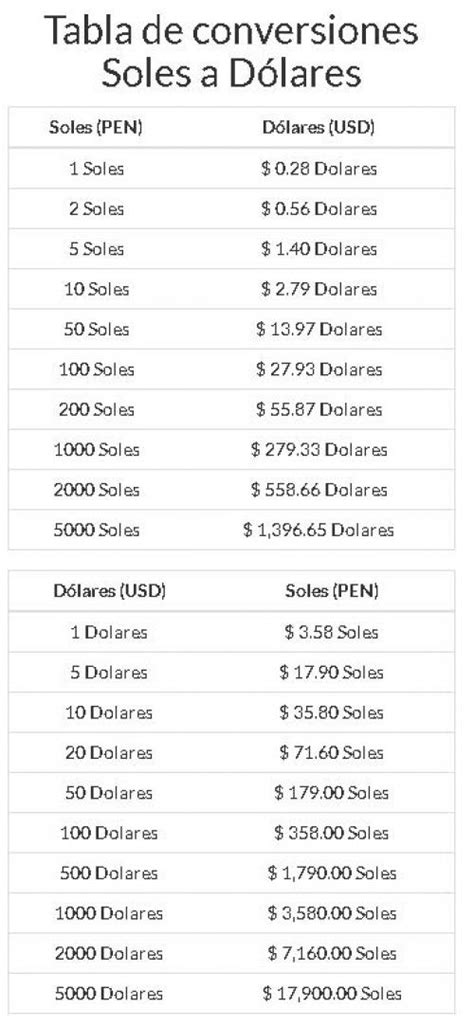Viewport: 474px width, 1026px height.
Task: Click the '200 Soles' row label
Action: (96, 410)
